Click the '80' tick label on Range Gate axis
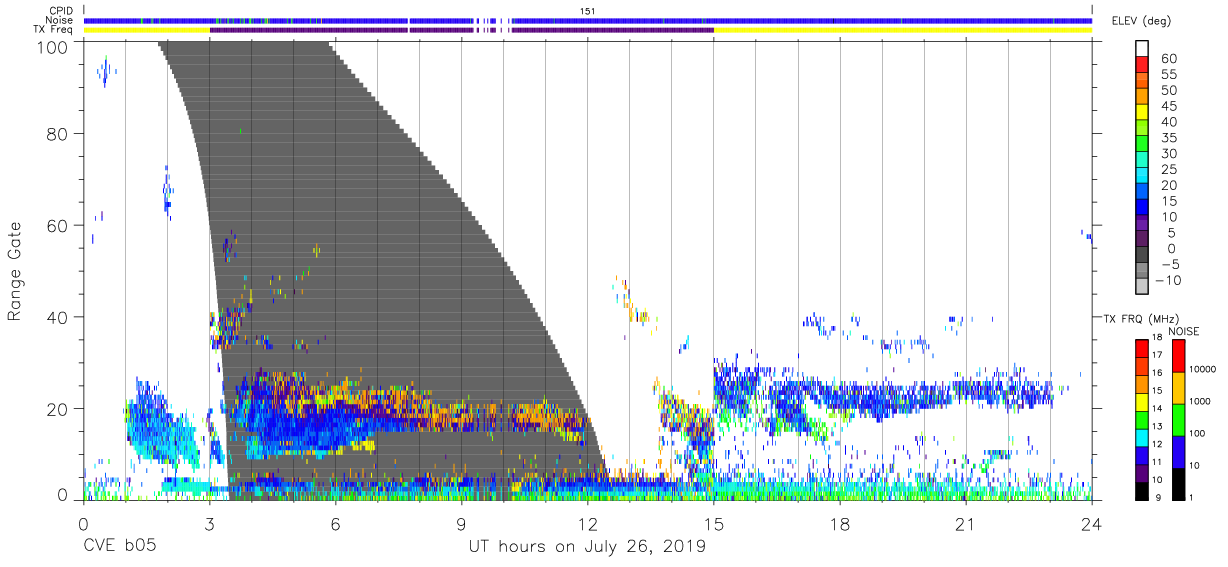Viewport: 1228px width, 567px height. [59, 134]
